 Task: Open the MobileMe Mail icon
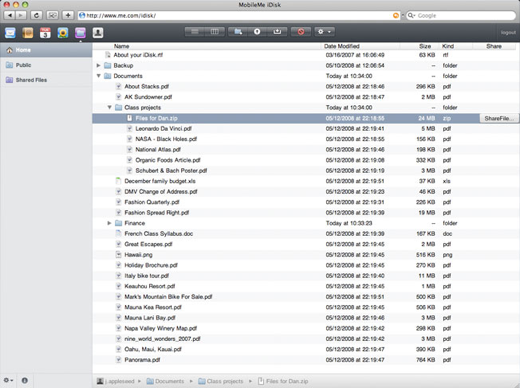pos(10,33)
